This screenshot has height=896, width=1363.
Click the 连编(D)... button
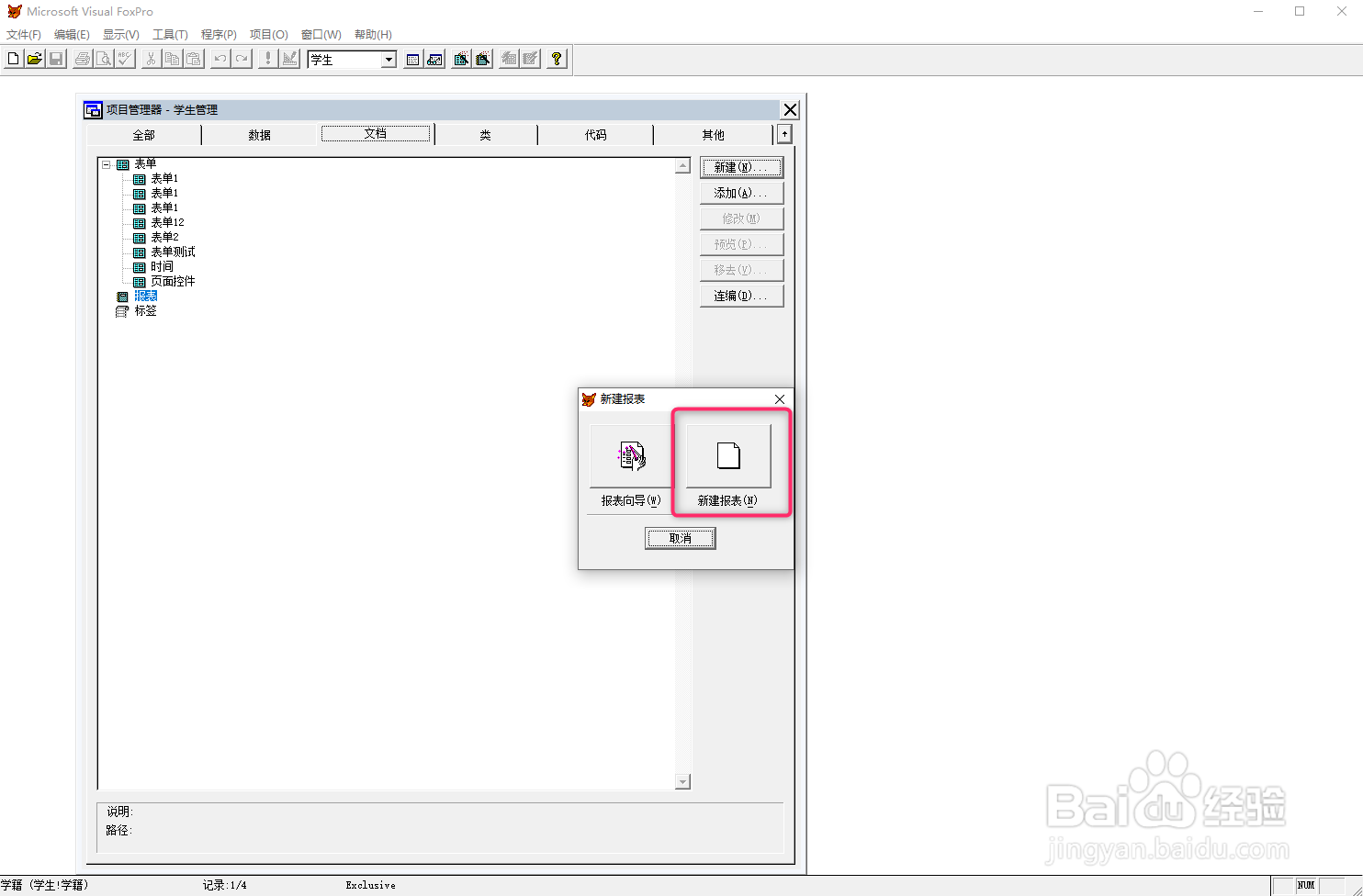[741, 296]
